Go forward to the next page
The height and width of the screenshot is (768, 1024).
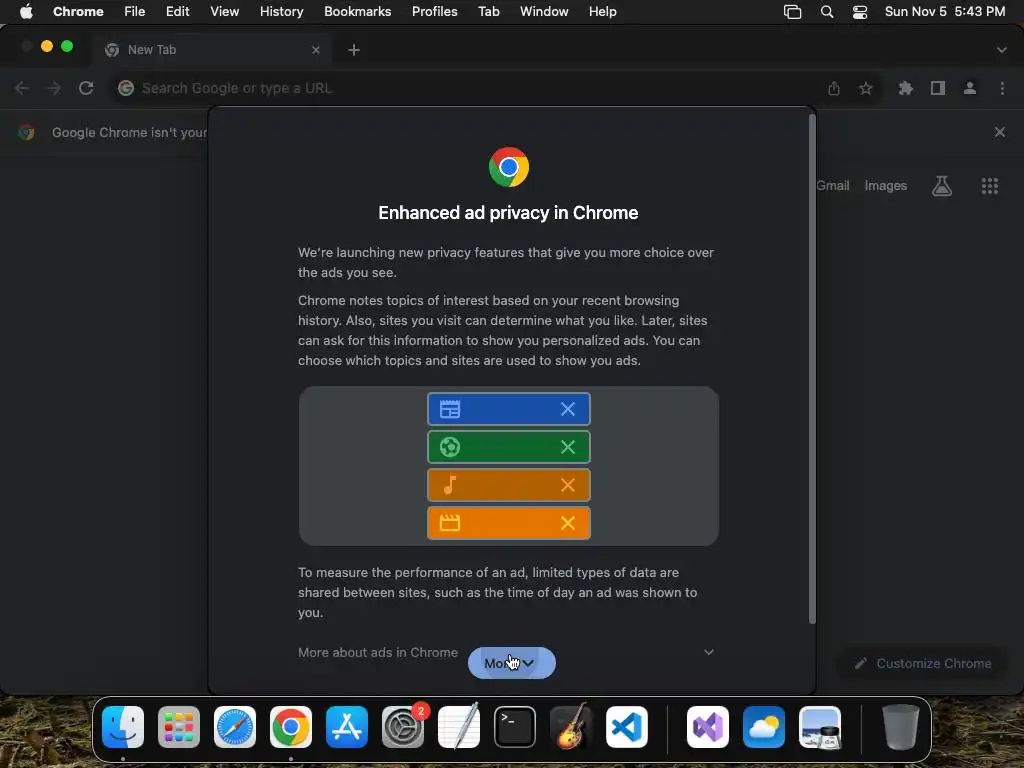click(54, 88)
